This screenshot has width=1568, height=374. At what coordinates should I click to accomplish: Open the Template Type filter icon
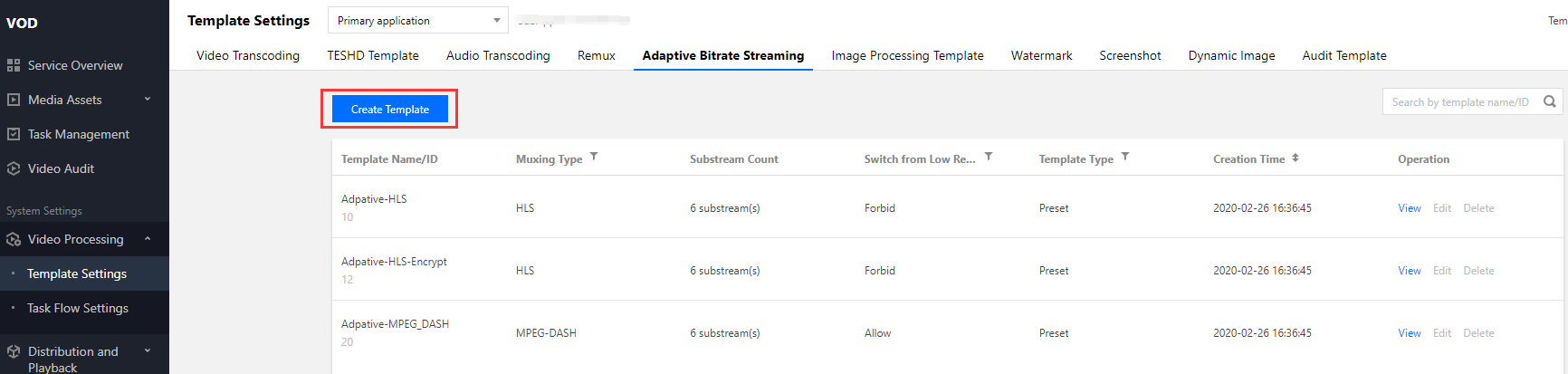[x=1125, y=157]
